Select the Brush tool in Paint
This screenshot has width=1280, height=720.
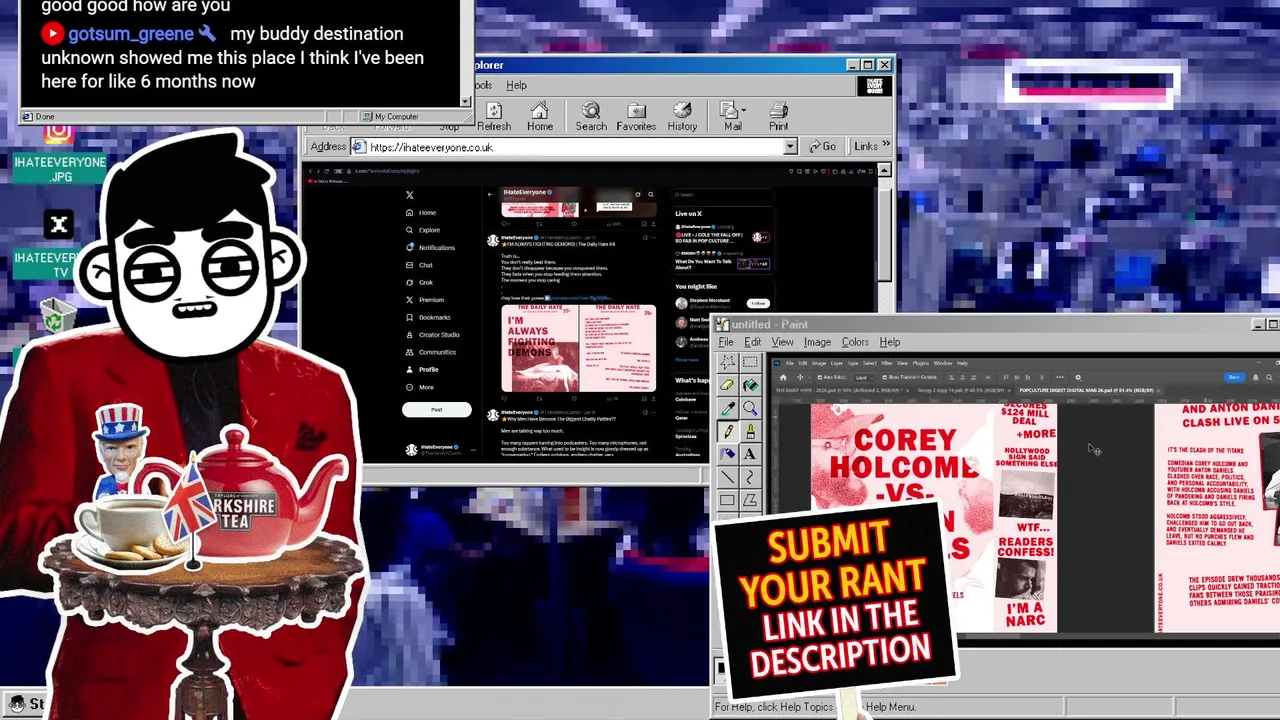pyautogui.click(x=750, y=431)
